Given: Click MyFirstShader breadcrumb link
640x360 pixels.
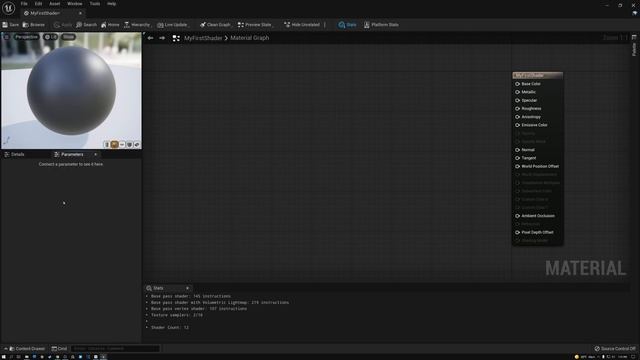Looking at the screenshot, I should click(203, 38).
